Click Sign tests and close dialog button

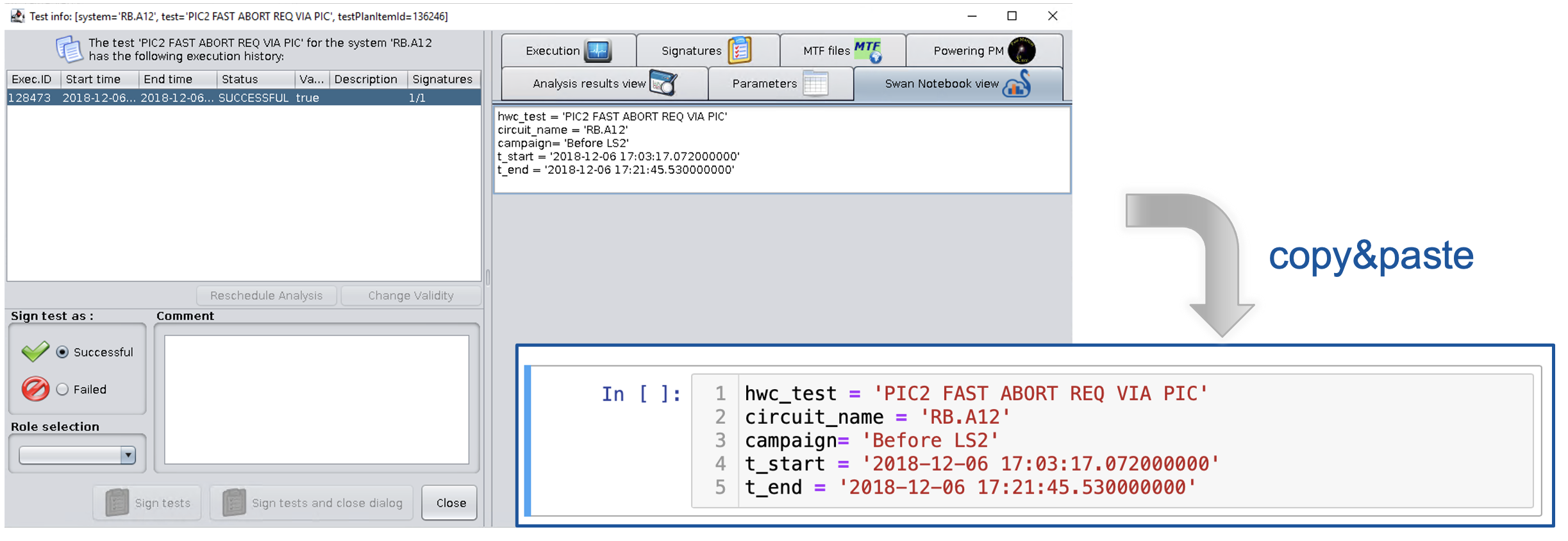tap(312, 503)
